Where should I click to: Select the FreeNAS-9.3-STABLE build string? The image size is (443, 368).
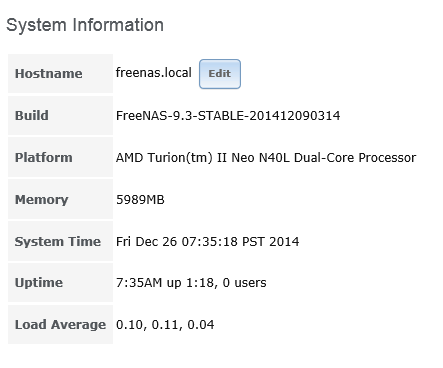228,116
